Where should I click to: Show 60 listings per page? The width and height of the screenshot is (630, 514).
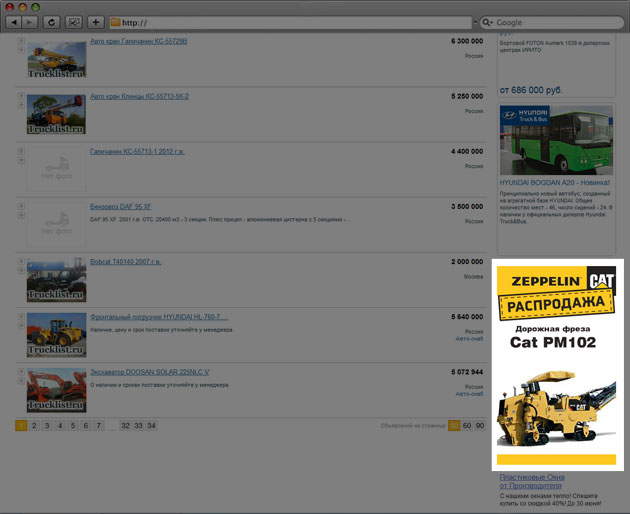(x=467, y=426)
